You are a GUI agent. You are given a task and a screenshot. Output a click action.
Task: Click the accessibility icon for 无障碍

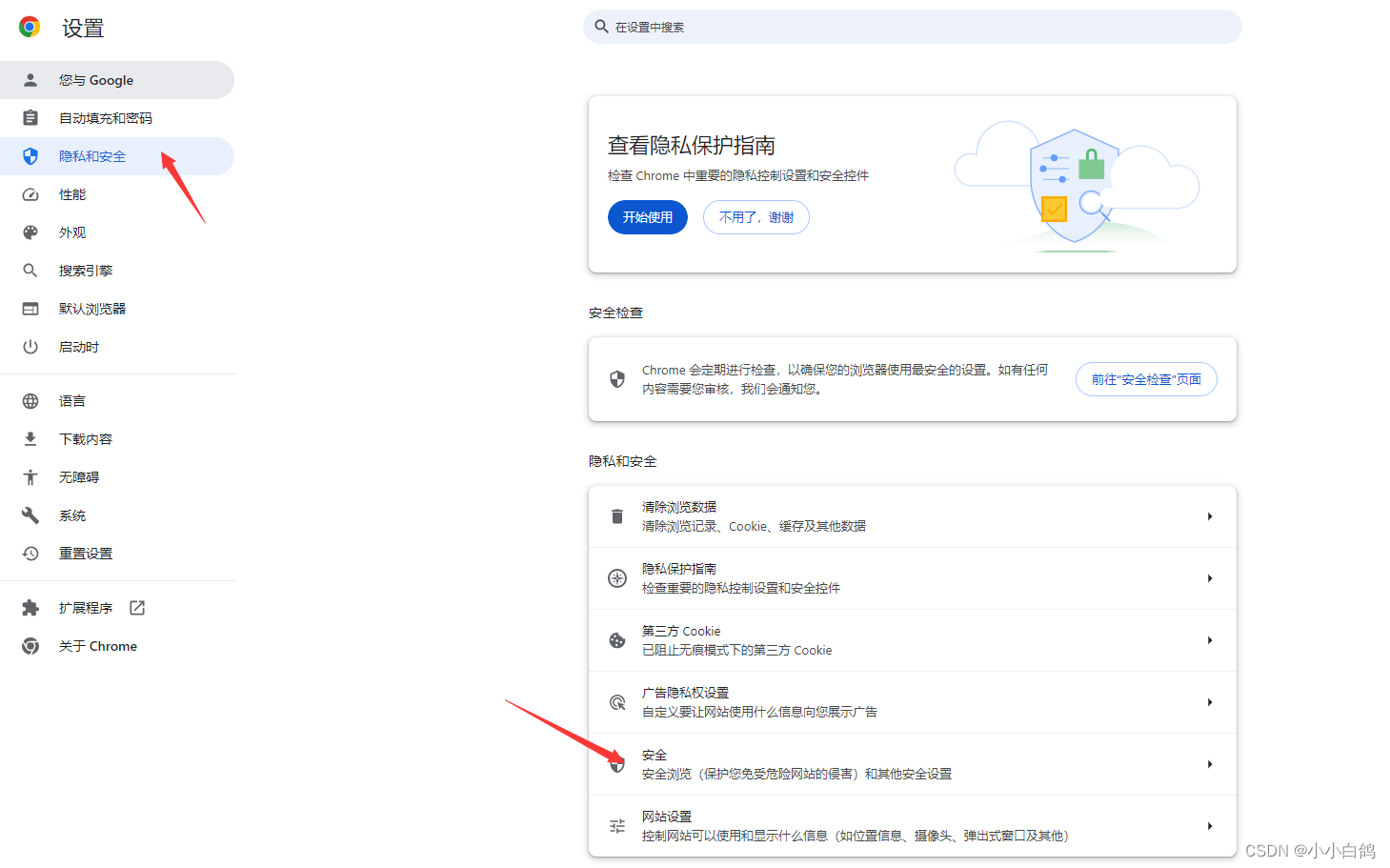coord(30,477)
